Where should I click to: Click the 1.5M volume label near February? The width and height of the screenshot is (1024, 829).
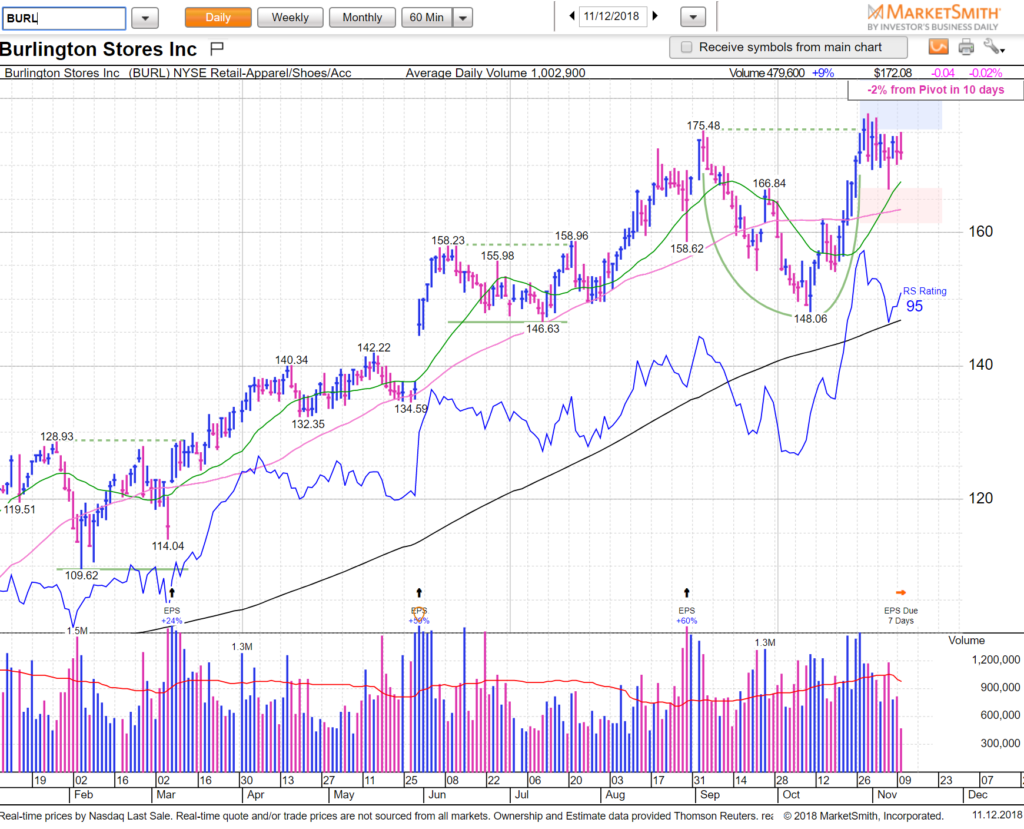77,631
